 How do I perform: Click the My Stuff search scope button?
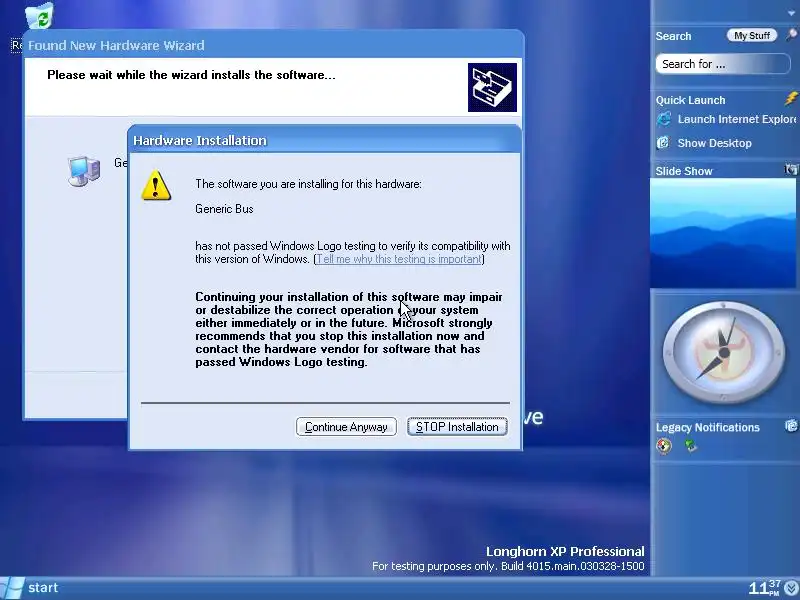[752, 35]
